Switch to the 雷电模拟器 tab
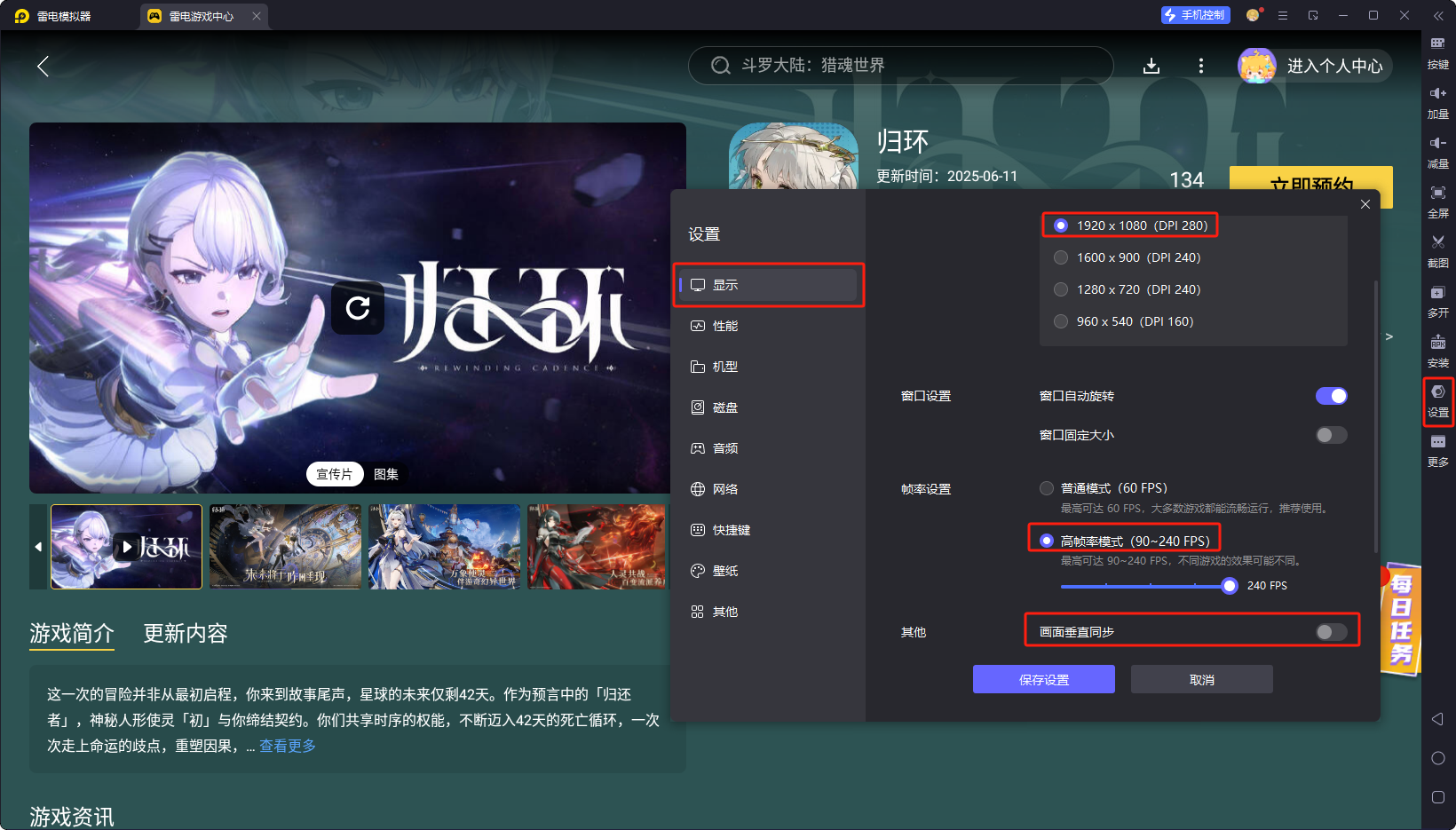 click(x=64, y=16)
